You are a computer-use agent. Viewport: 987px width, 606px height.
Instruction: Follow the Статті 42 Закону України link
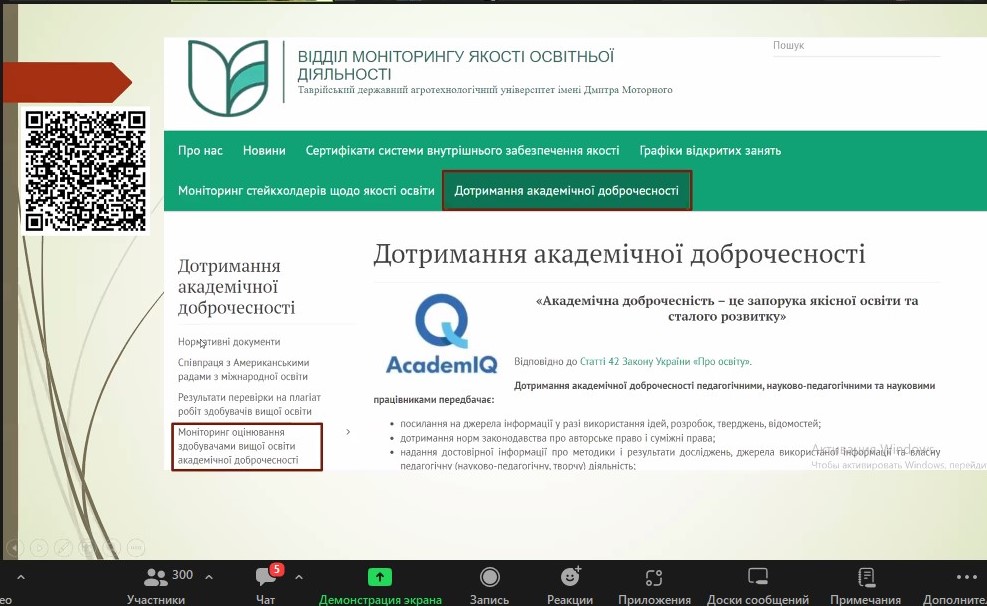pyautogui.click(x=665, y=362)
